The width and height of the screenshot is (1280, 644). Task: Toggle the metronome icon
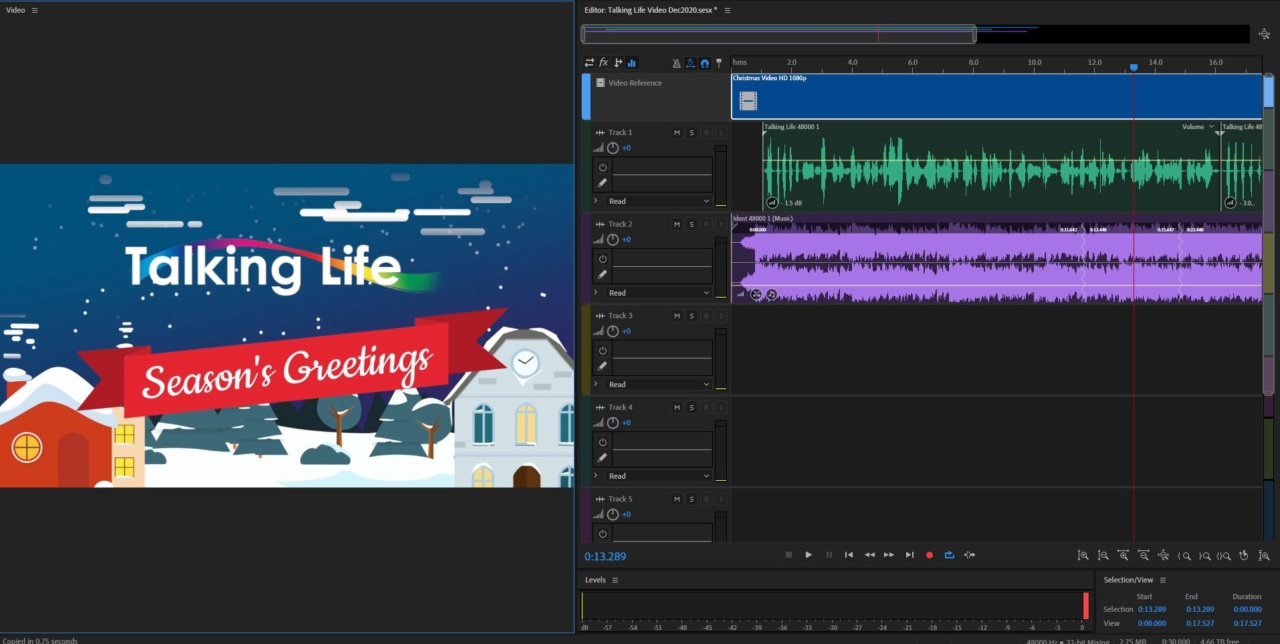(x=676, y=62)
